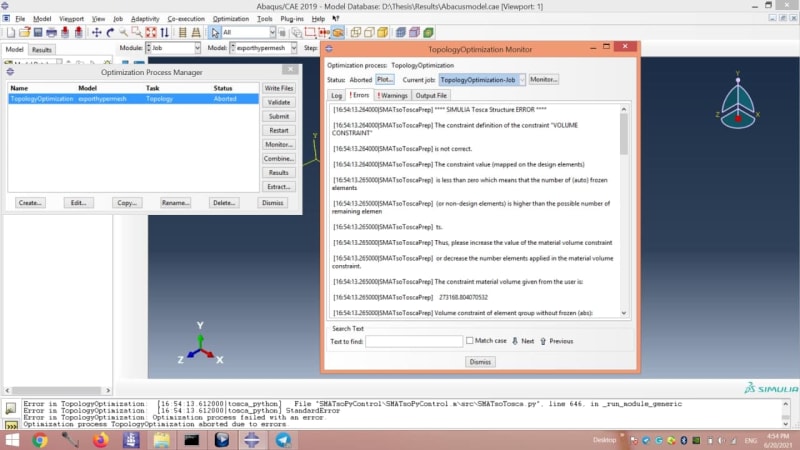
Task: Click the errors list vertical scrollbar thumb
Action: tap(623, 134)
